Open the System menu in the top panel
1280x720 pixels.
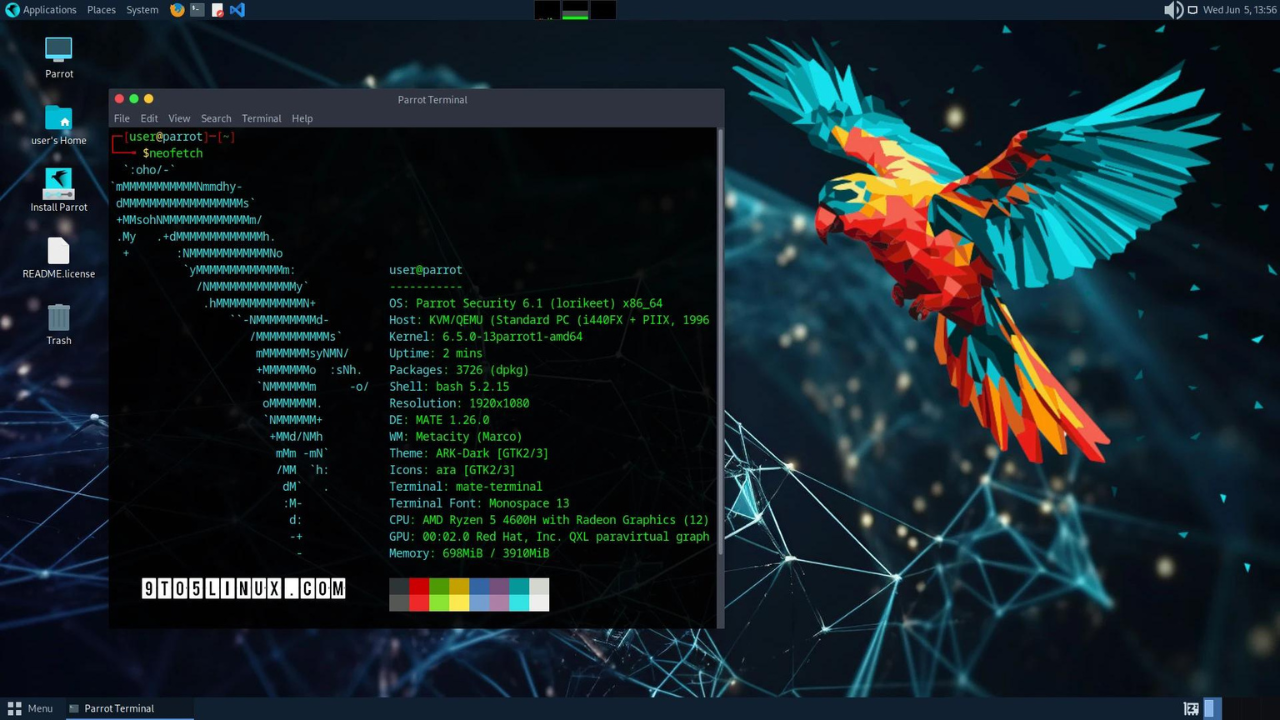pos(141,10)
